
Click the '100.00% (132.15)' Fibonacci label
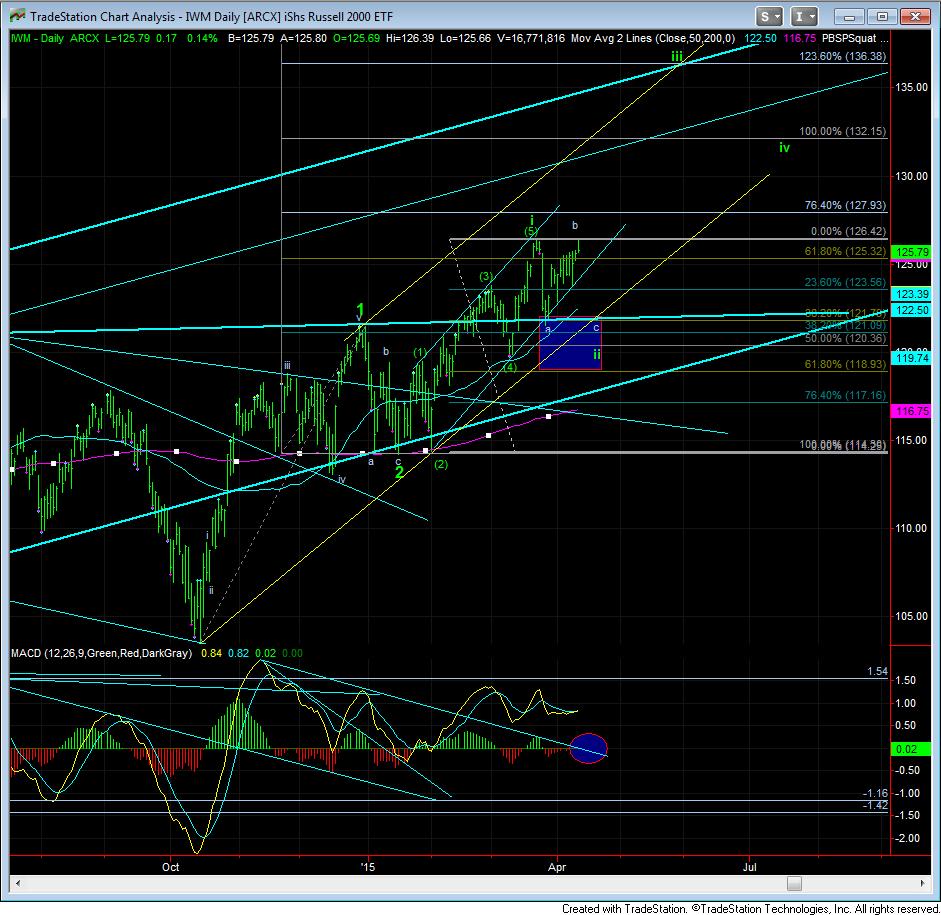(842, 131)
